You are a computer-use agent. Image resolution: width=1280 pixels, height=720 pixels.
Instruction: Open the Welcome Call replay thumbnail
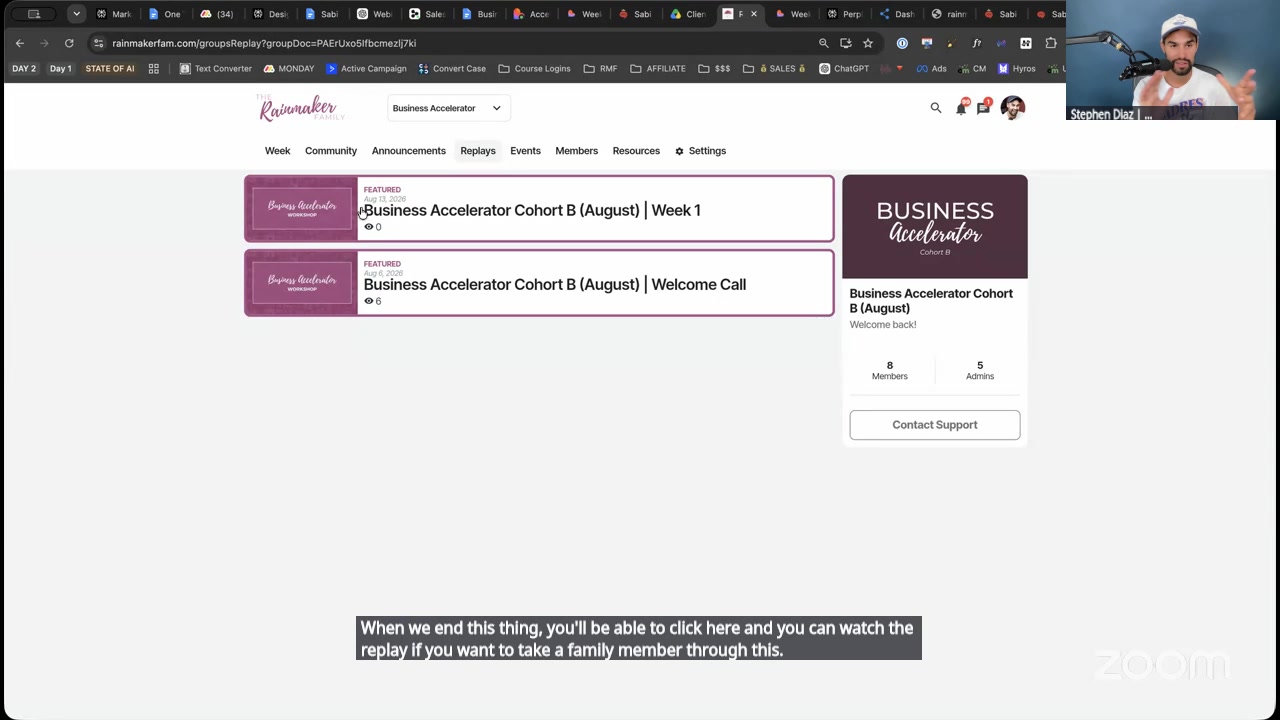301,283
